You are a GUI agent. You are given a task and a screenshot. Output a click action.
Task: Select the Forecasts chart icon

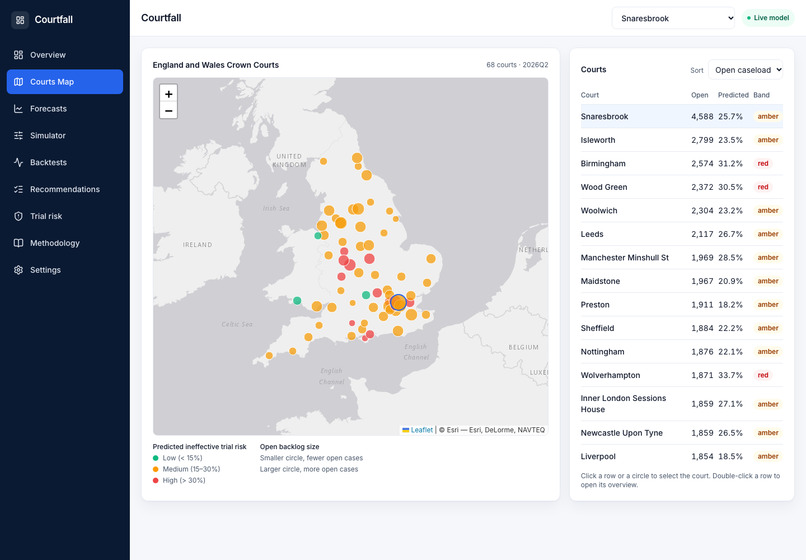coord(19,109)
